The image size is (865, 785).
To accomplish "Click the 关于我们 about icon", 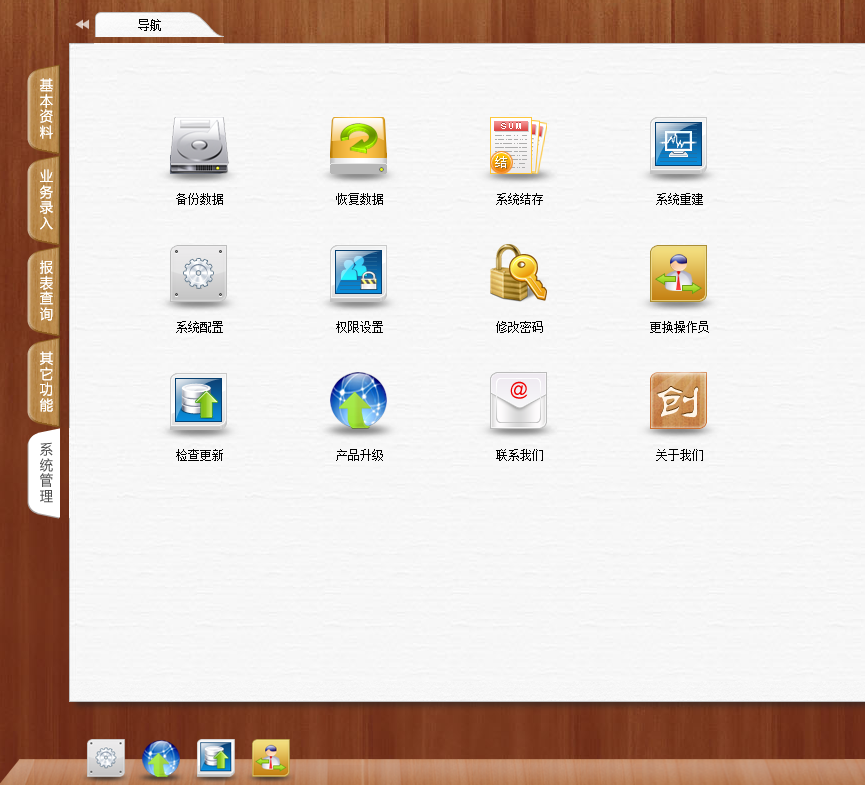I will coord(679,401).
